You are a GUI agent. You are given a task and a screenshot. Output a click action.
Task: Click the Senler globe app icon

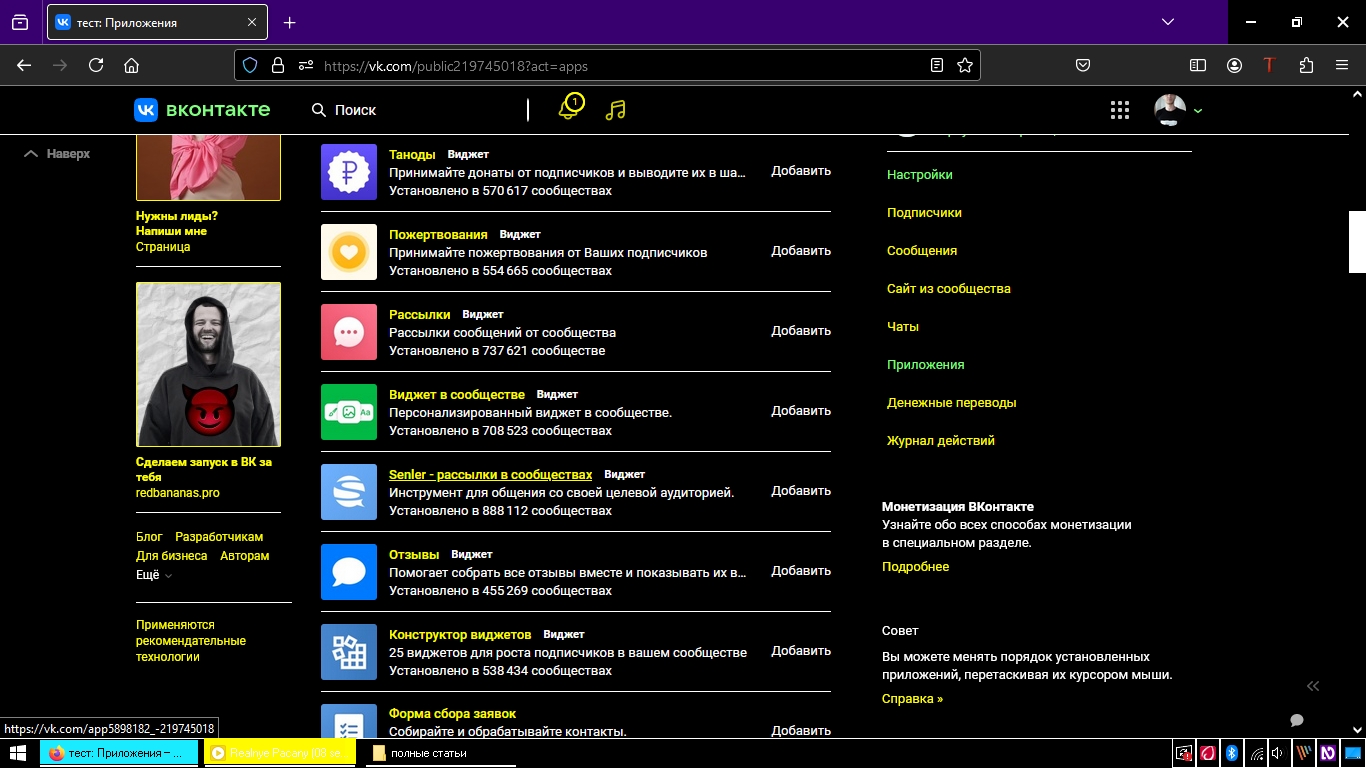click(x=349, y=492)
